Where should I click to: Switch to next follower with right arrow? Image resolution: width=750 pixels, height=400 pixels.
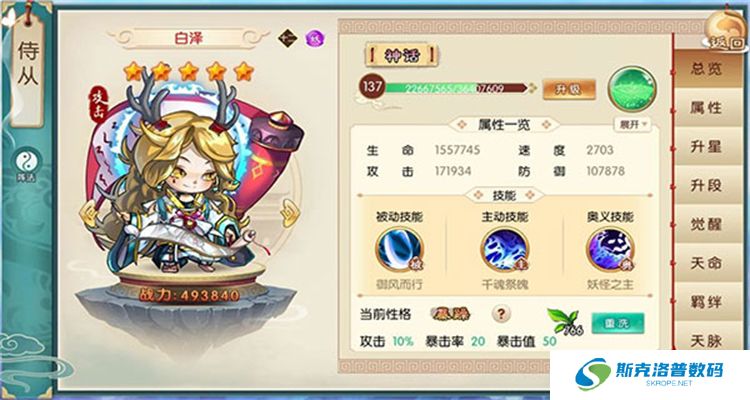click(290, 212)
